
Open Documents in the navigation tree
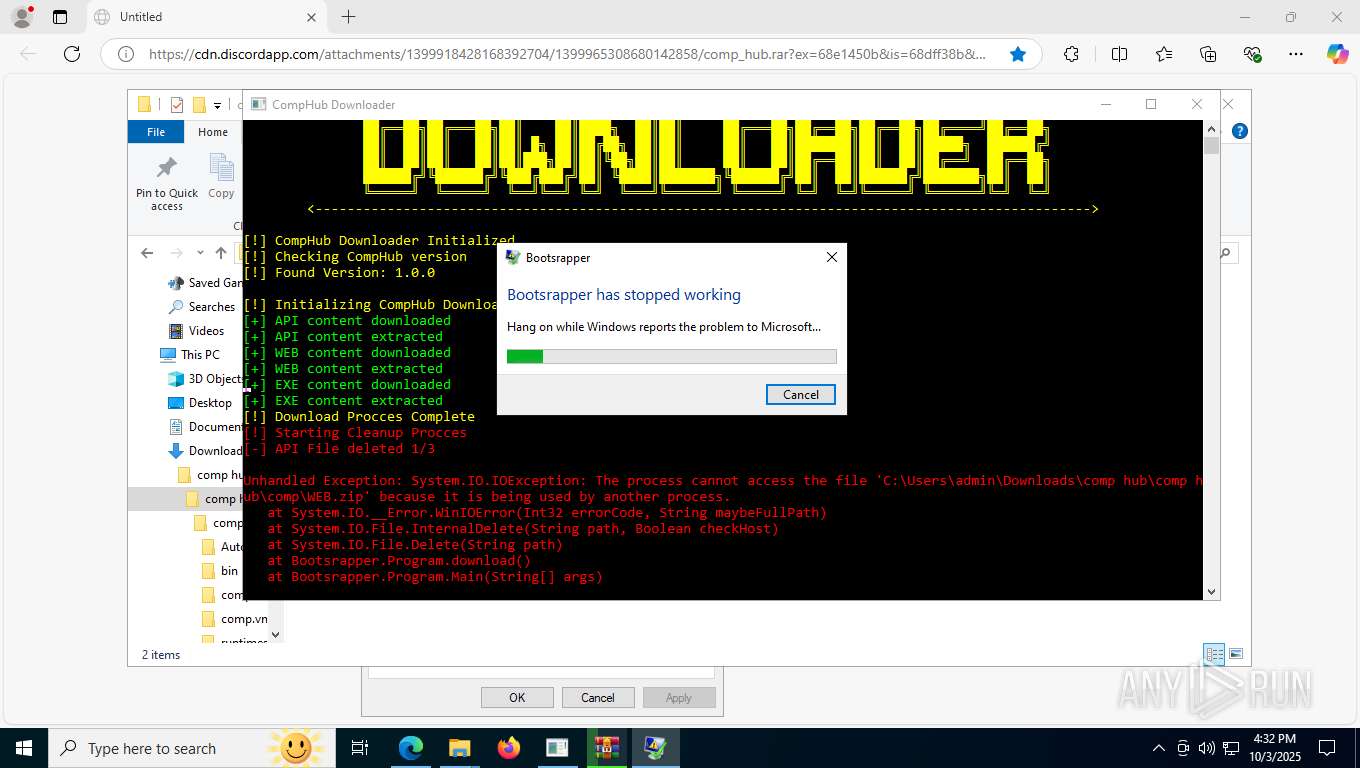click(204, 427)
